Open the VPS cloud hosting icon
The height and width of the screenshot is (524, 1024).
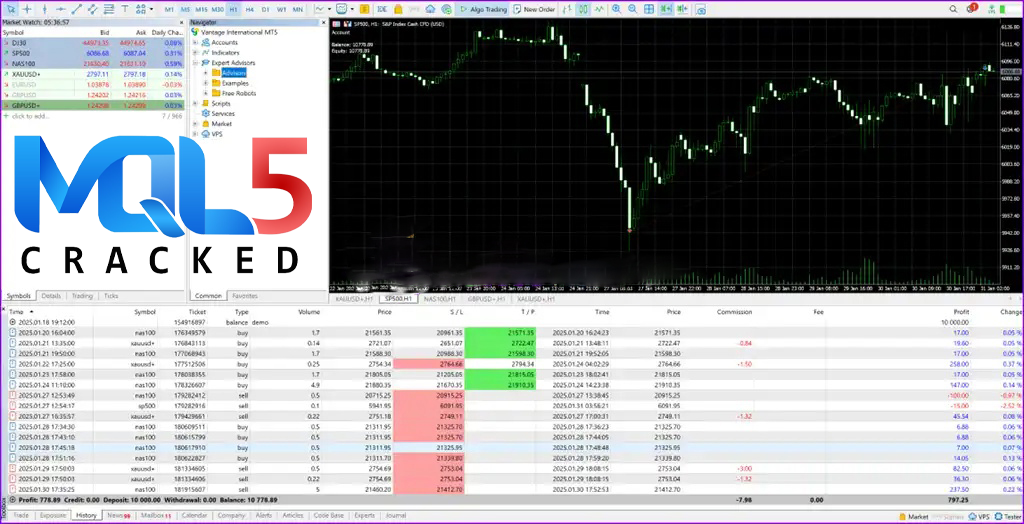(x=430, y=9)
